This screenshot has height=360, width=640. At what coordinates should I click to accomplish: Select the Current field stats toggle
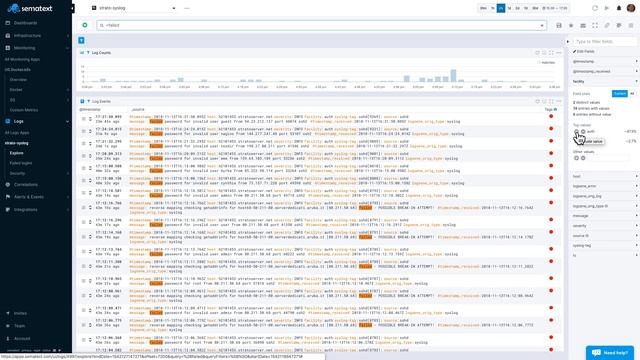[x=619, y=93]
